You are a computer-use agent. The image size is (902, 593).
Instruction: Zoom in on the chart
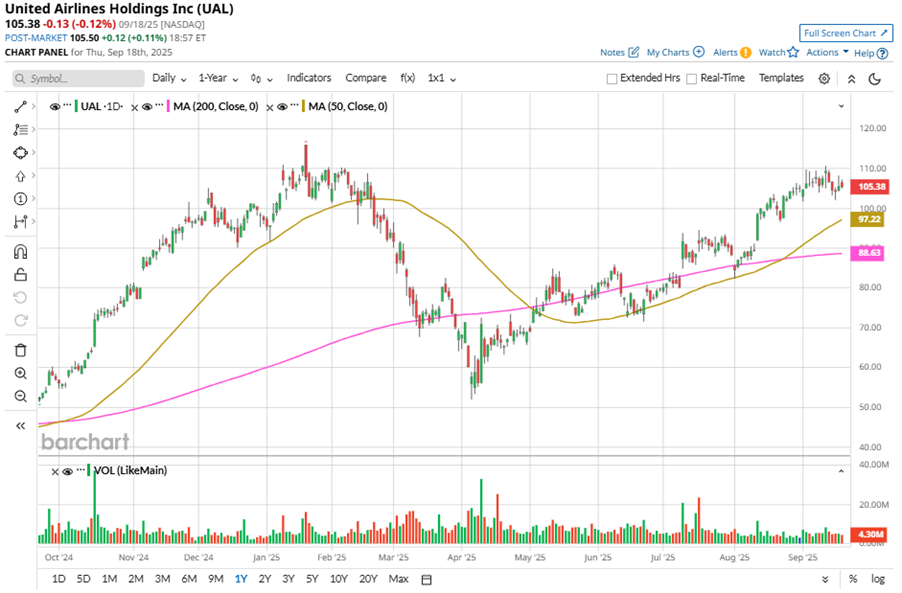[x=20, y=373]
